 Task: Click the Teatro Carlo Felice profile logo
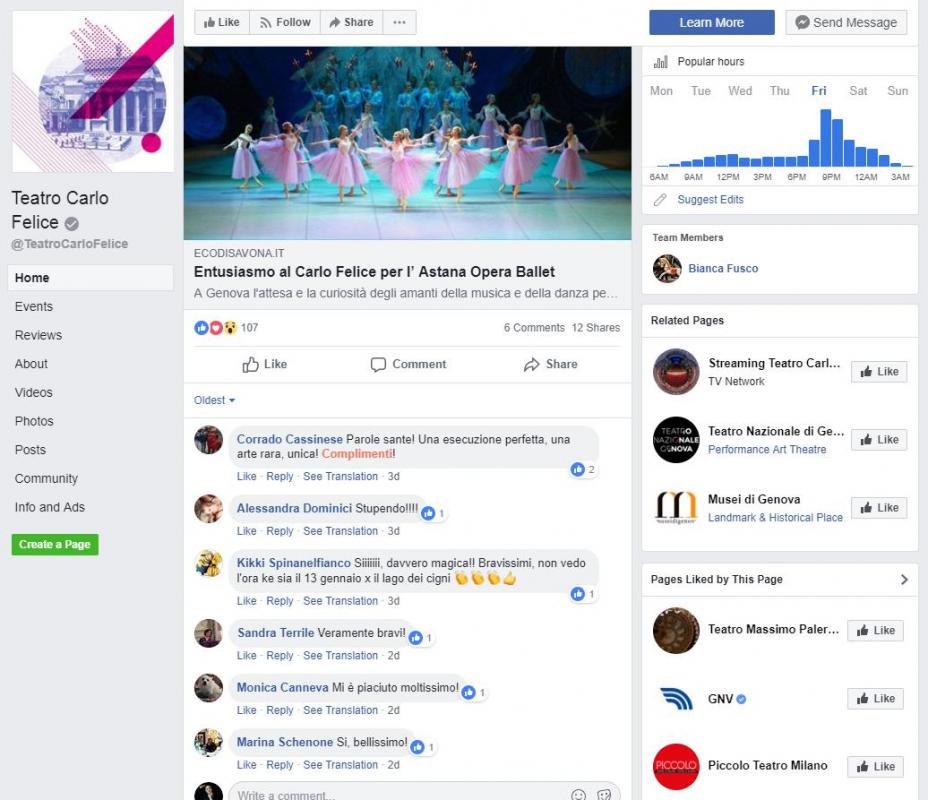pos(92,92)
